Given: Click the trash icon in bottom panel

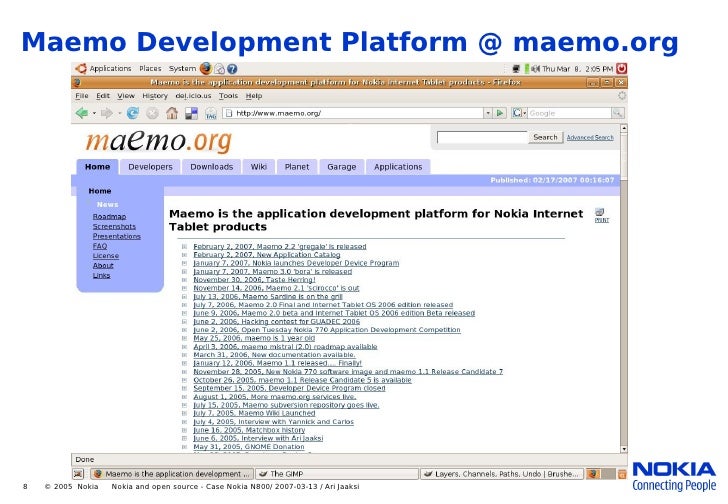Looking at the screenshot, I should tap(622, 474).
